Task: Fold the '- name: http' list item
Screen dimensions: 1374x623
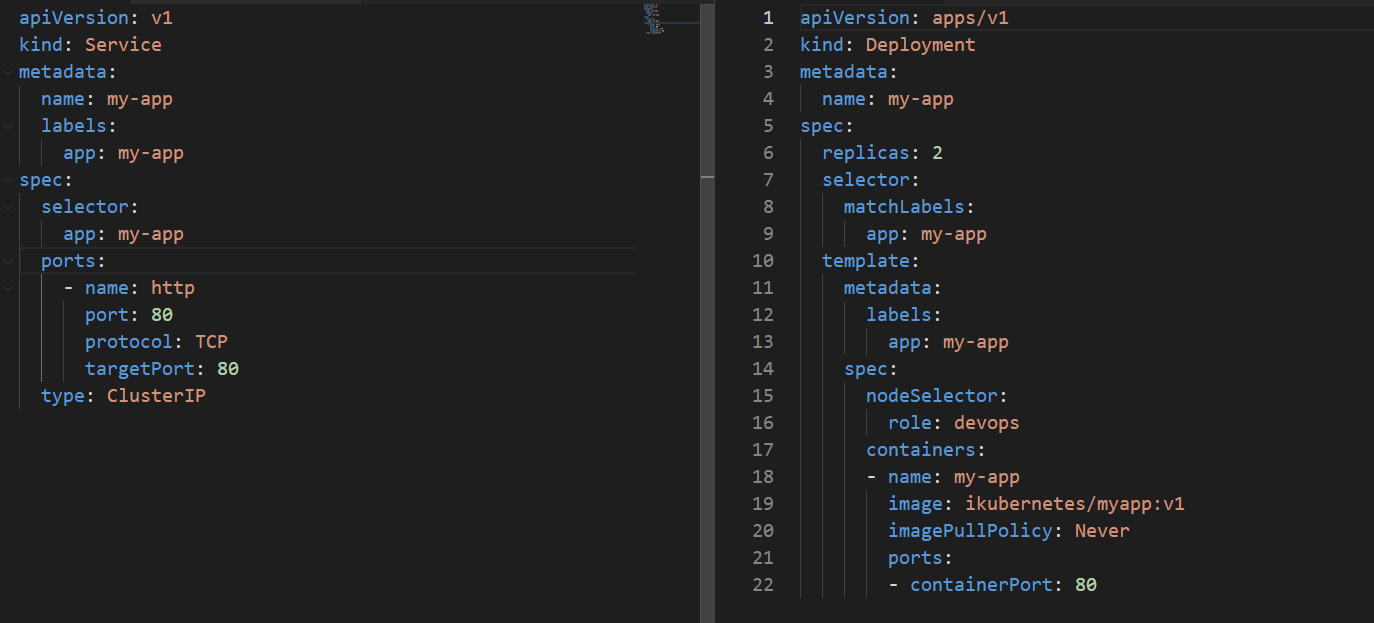Action: coord(8,288)
